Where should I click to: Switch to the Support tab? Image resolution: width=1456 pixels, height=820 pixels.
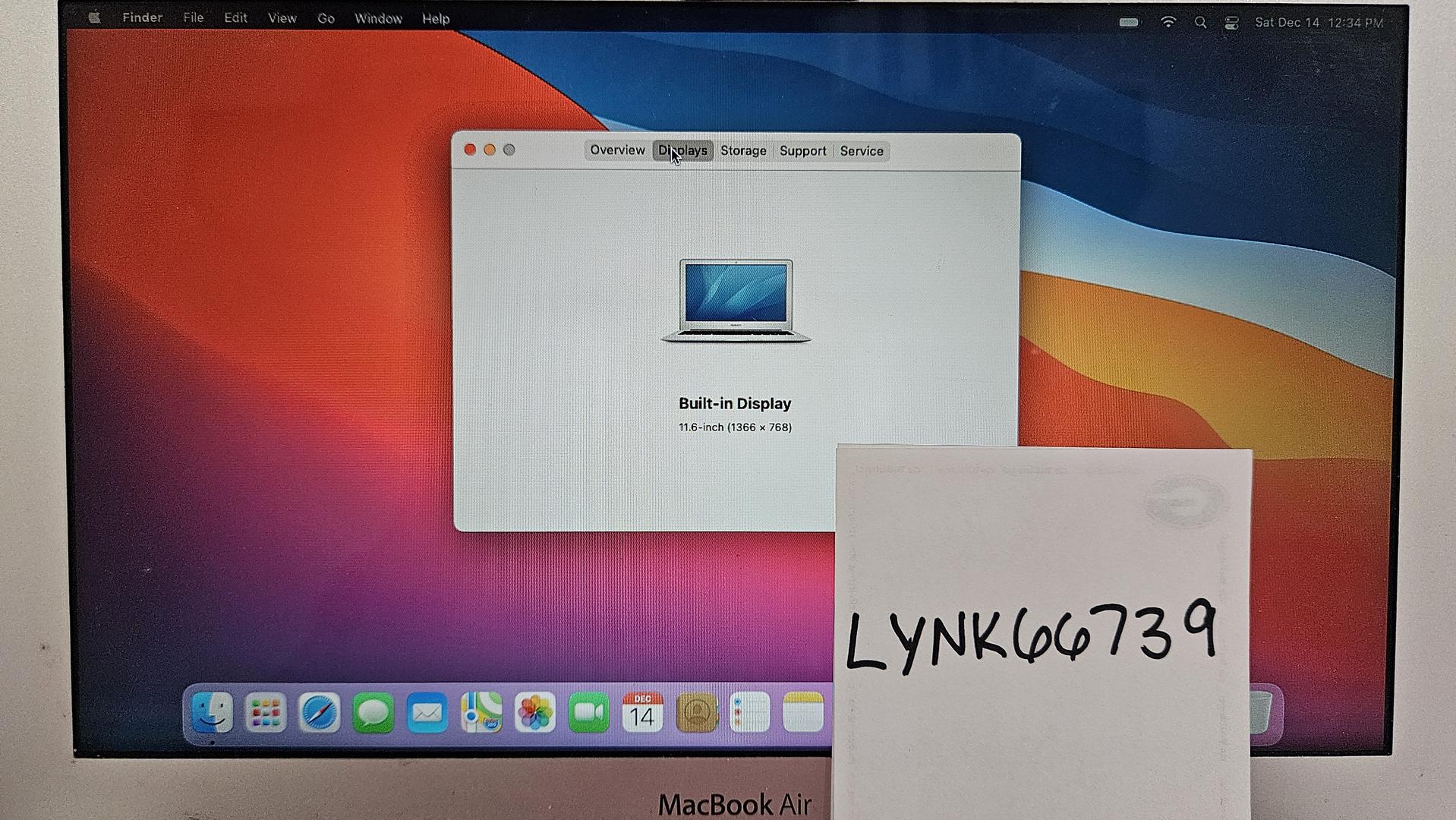[802, 150]
